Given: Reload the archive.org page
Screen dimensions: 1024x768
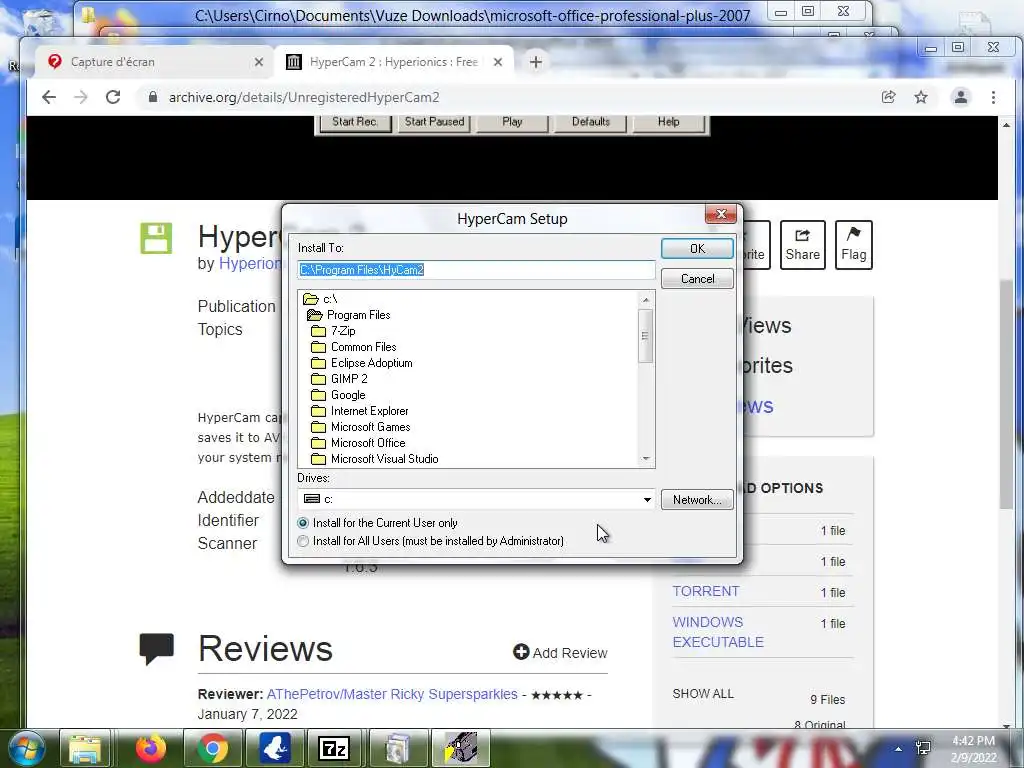Looking at the screenshot, I should pos(113,97).
